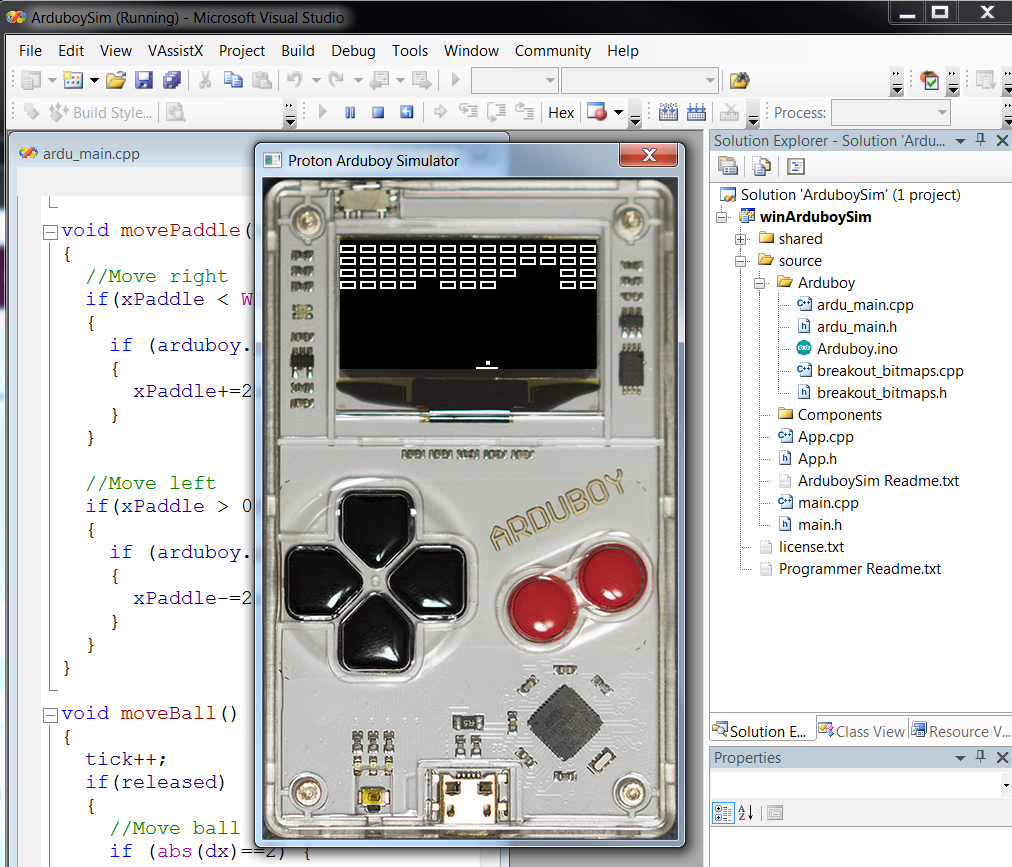This screenshot has height=867, width=1012.
Task: Pin the Solution Explorer panel with auto-hide
Action: click(x=981, y=141)
